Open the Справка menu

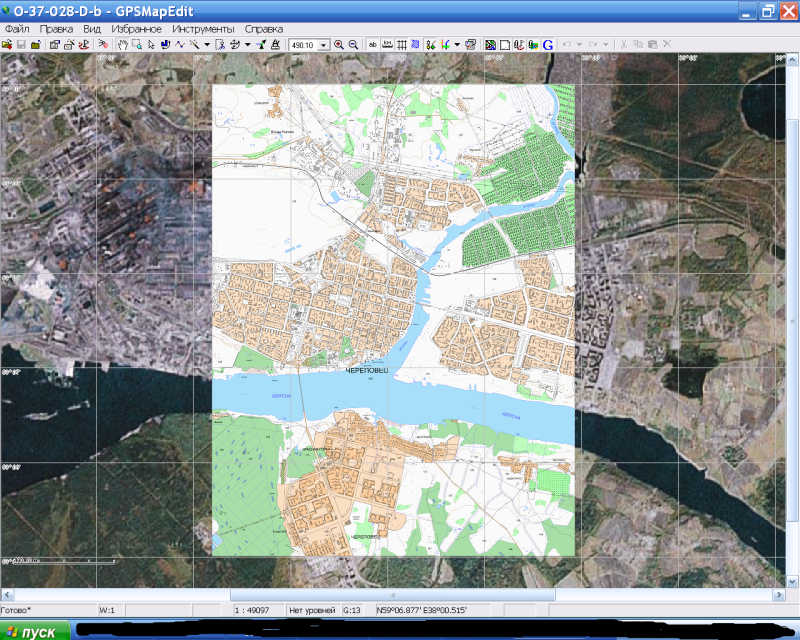(263, 30)
